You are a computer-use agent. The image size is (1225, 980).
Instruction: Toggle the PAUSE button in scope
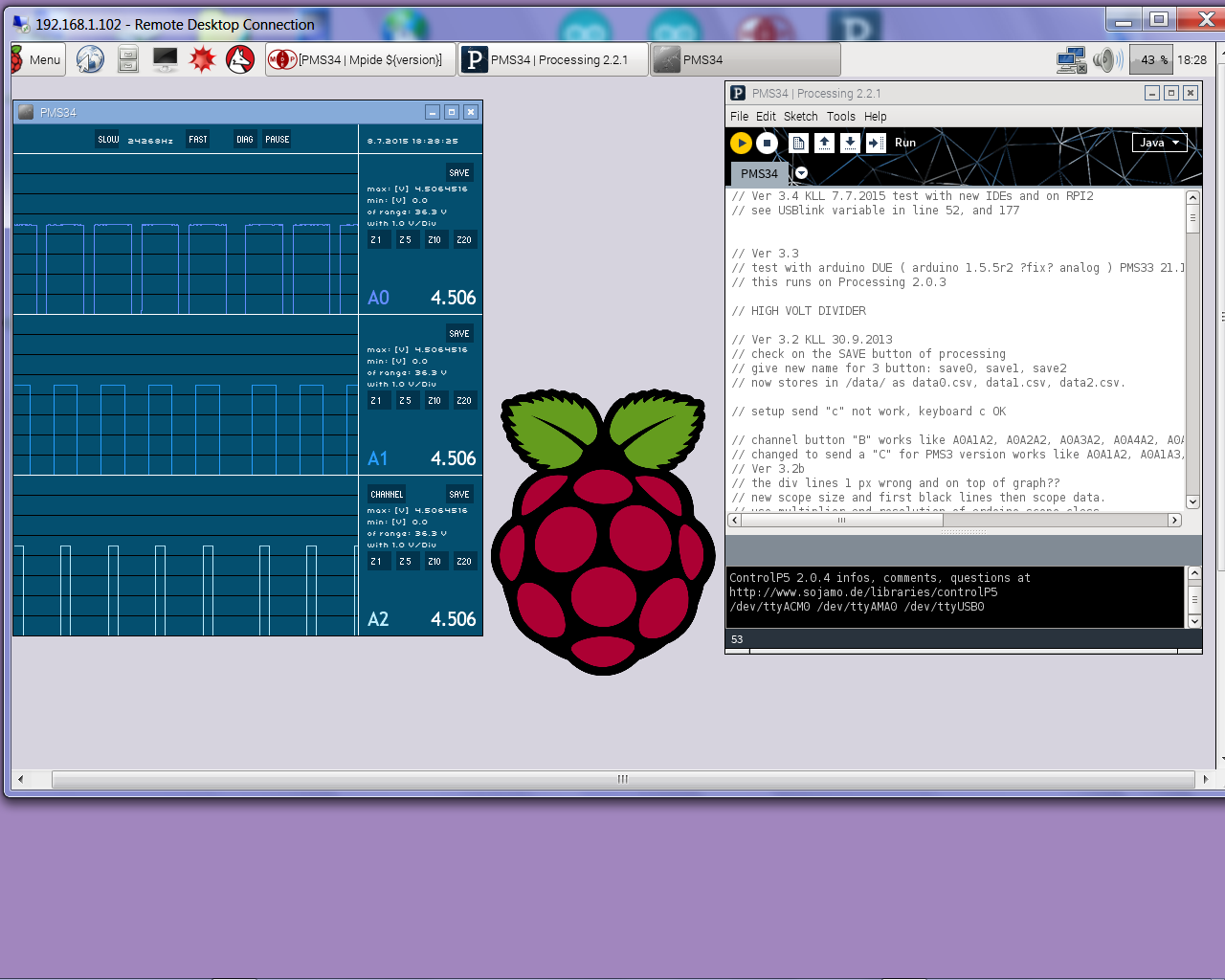click(x=277, y=140)
